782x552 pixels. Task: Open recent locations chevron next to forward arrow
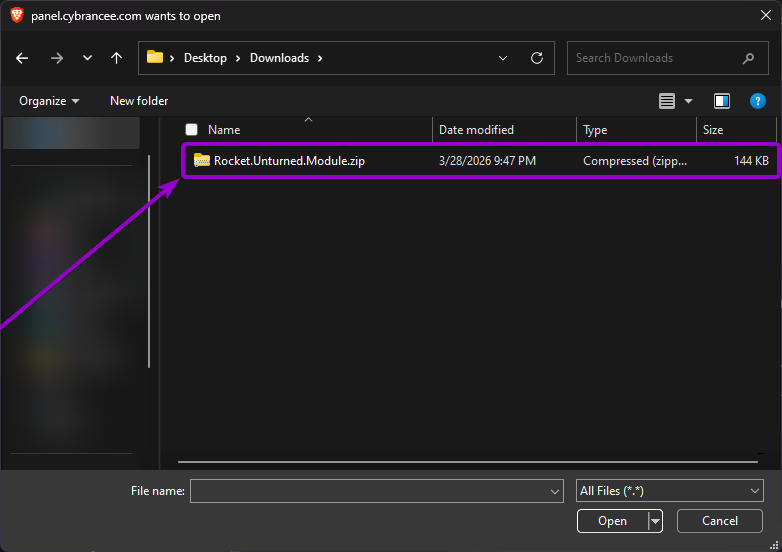87,58
